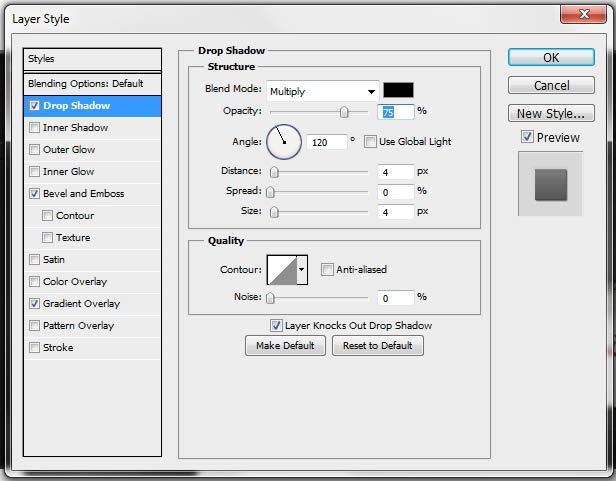Open the Satin settings label
This screenshot has height=481, width=616.
pos(54,260)
